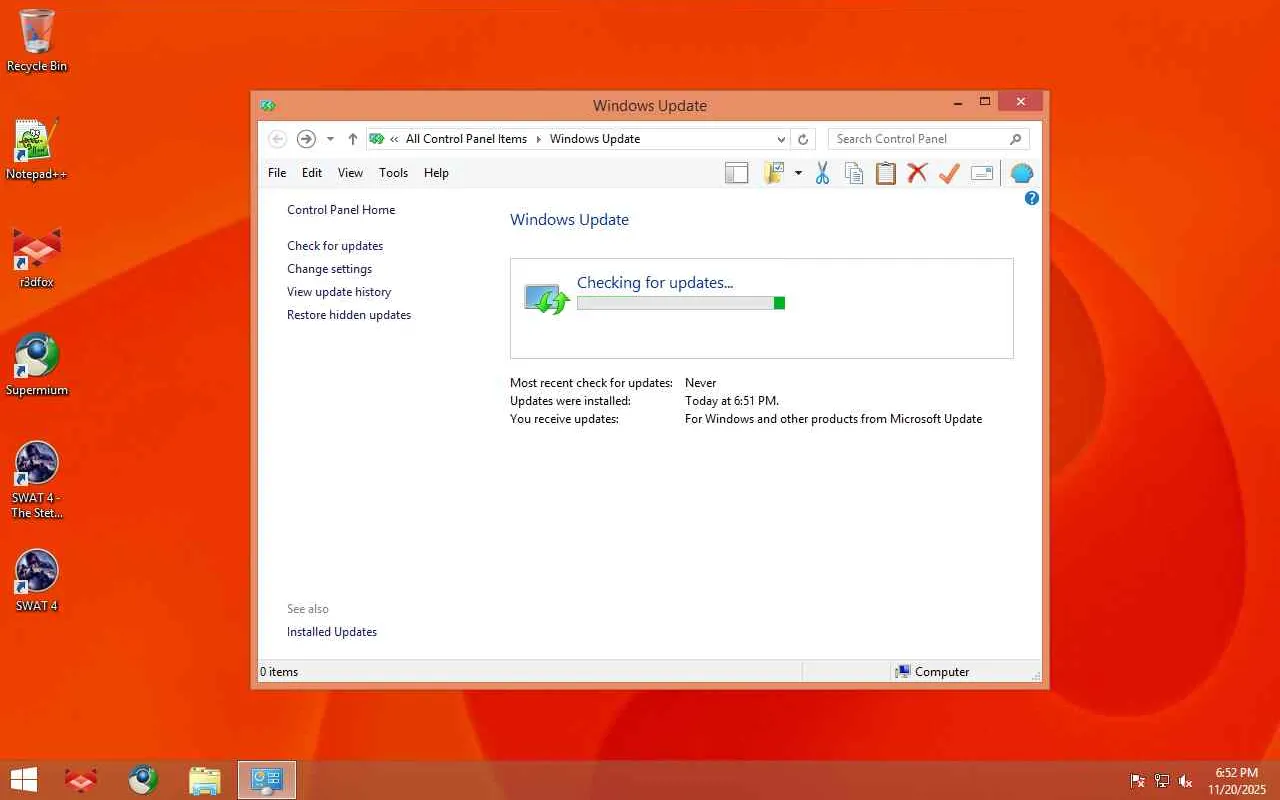Click 'For Windows and other products from Microsoft Update'
Image resolution: width=1280 pixels, height=800 pixels.
point(834,419)
